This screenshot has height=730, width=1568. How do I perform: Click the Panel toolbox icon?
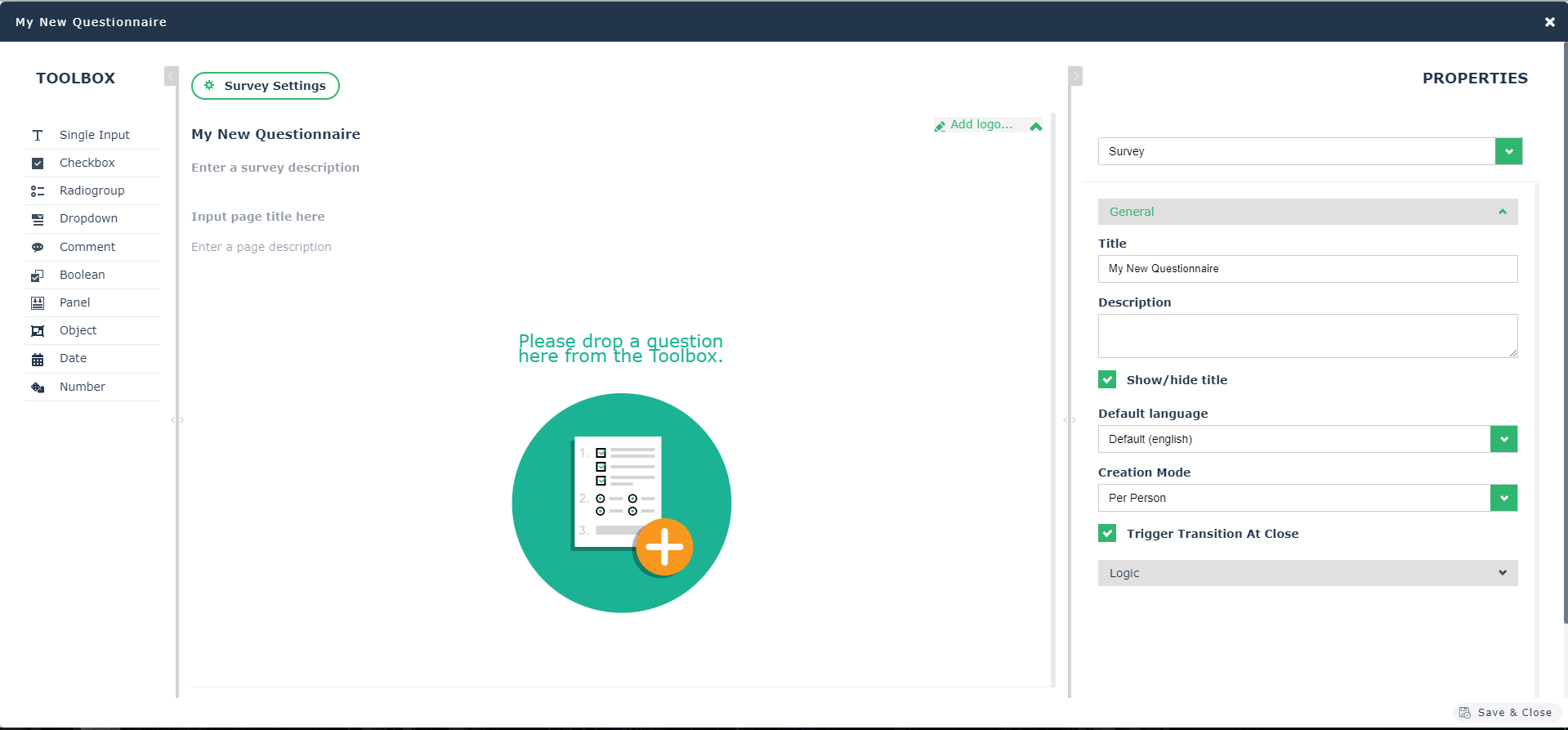tap(38, 303)
